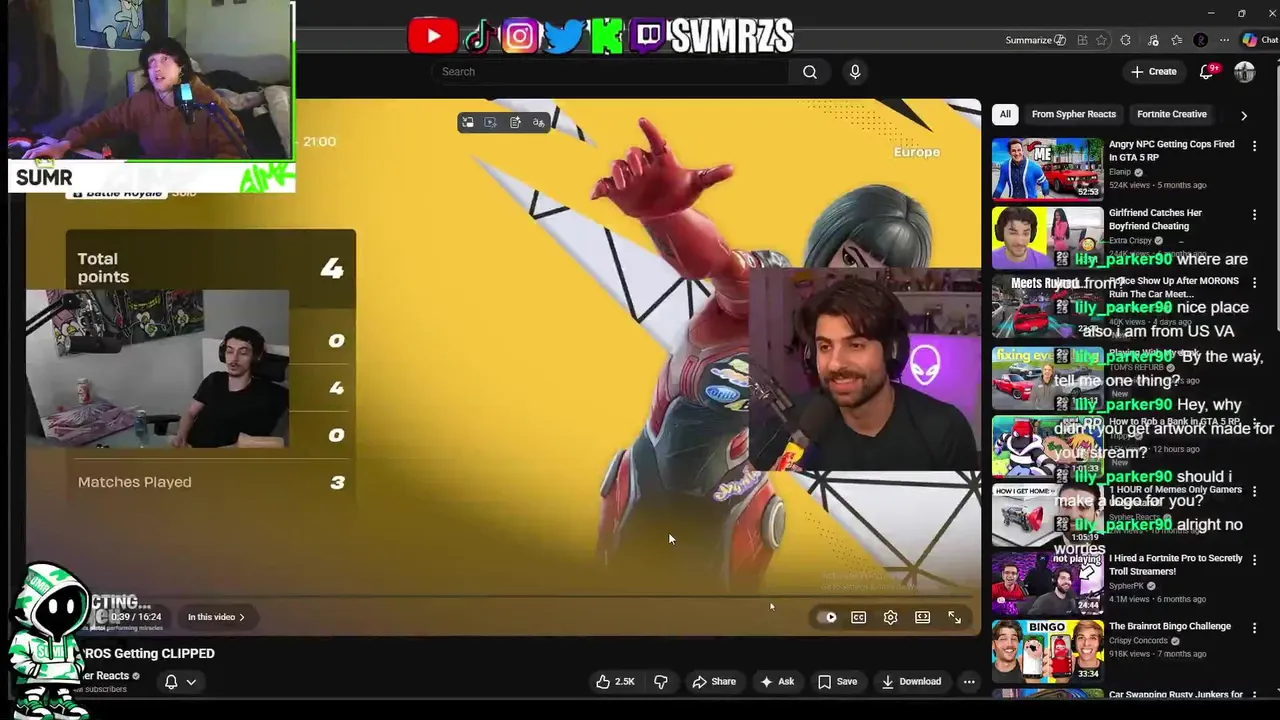Viewport: 1280px width, 720px height.
Task: Click the ROS Getting CLIPPED video title
Action: [150, 653]
